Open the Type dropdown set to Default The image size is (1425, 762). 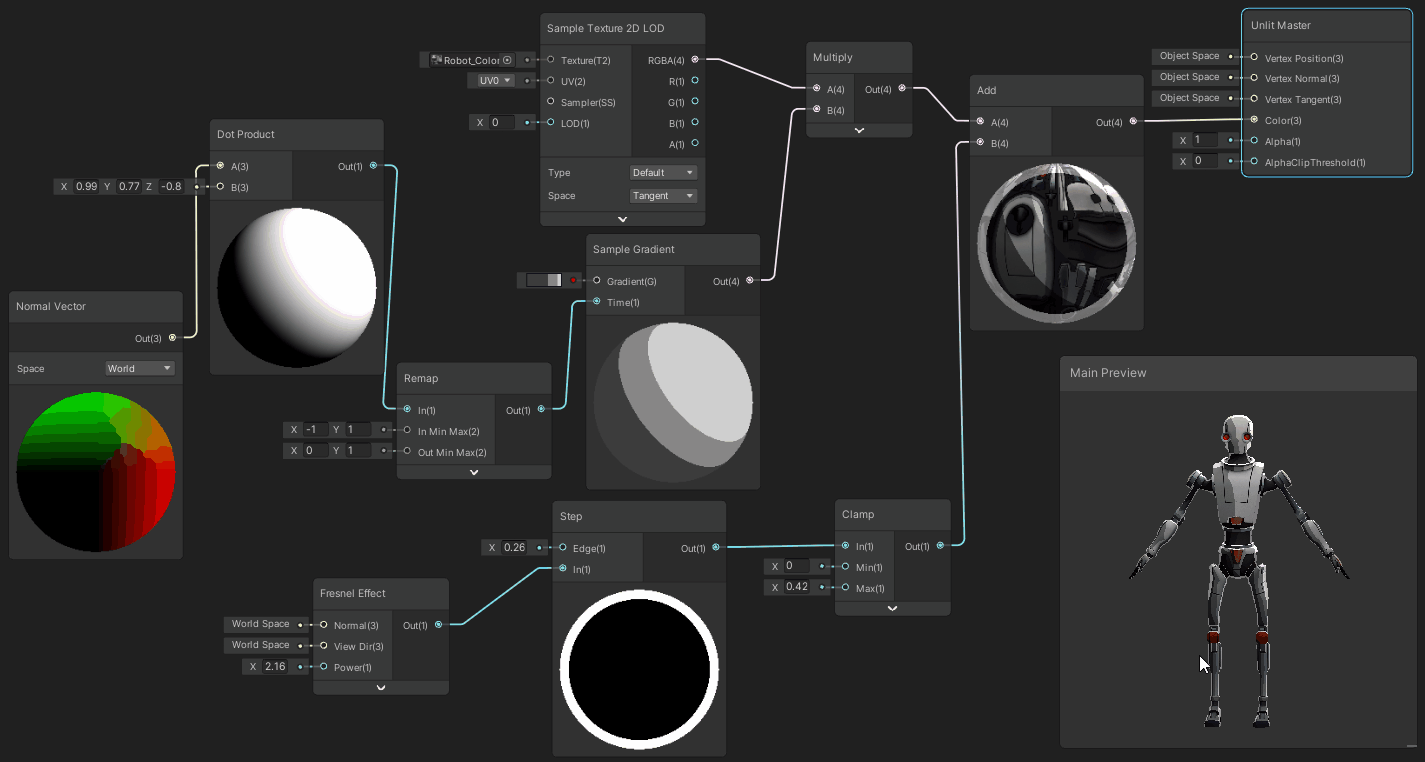pyautogui.click(x=663, y=173)
